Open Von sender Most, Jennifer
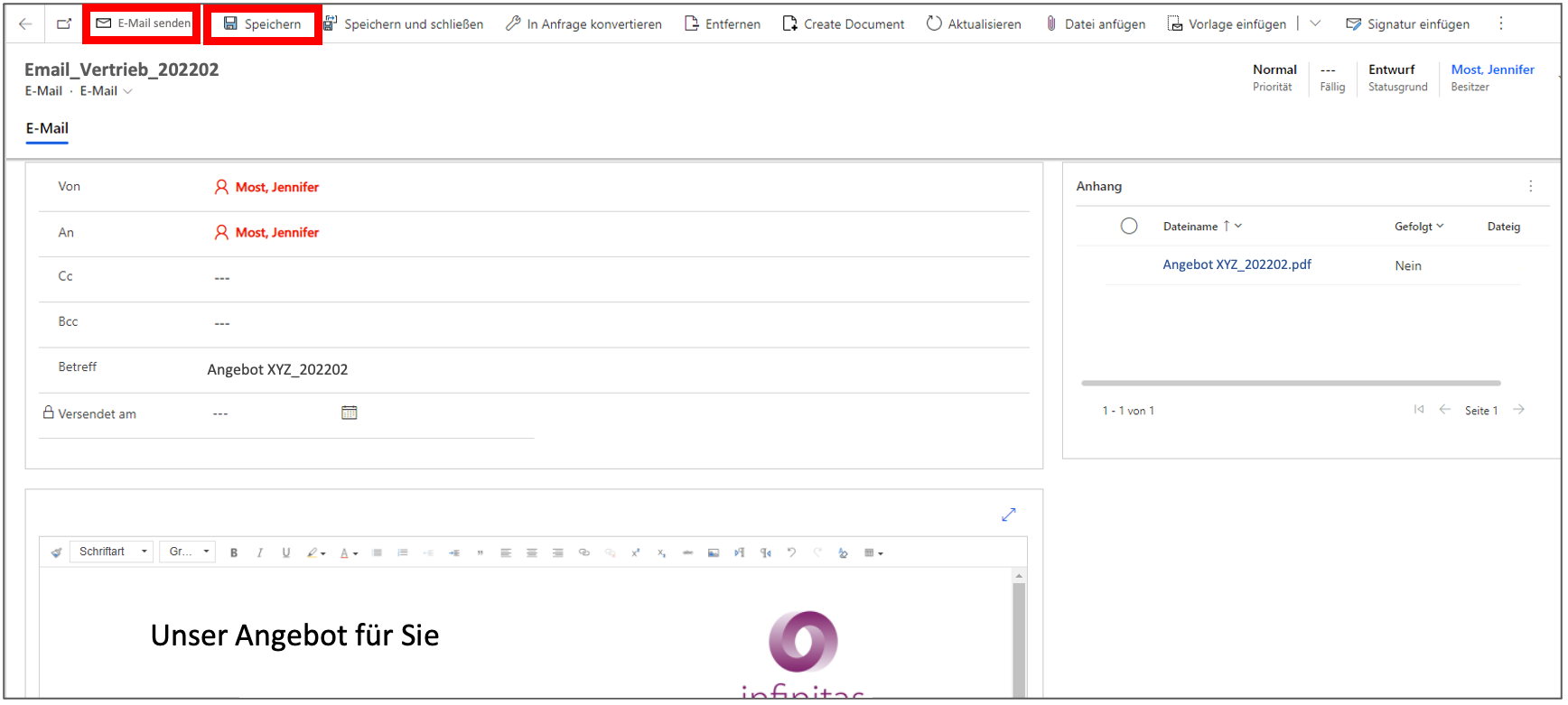Image resolution: width=1568 pixels, height=705 pixels. click(277, 187)
